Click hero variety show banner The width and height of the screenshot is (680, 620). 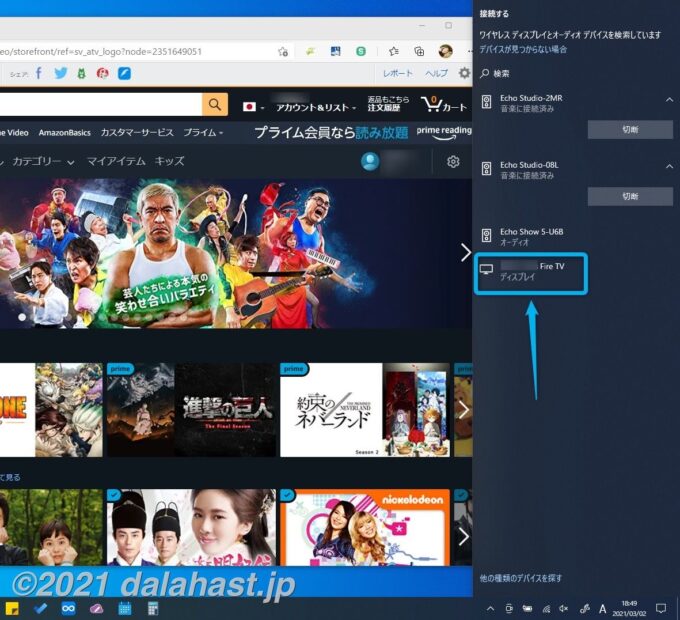[x=234, y=253]
